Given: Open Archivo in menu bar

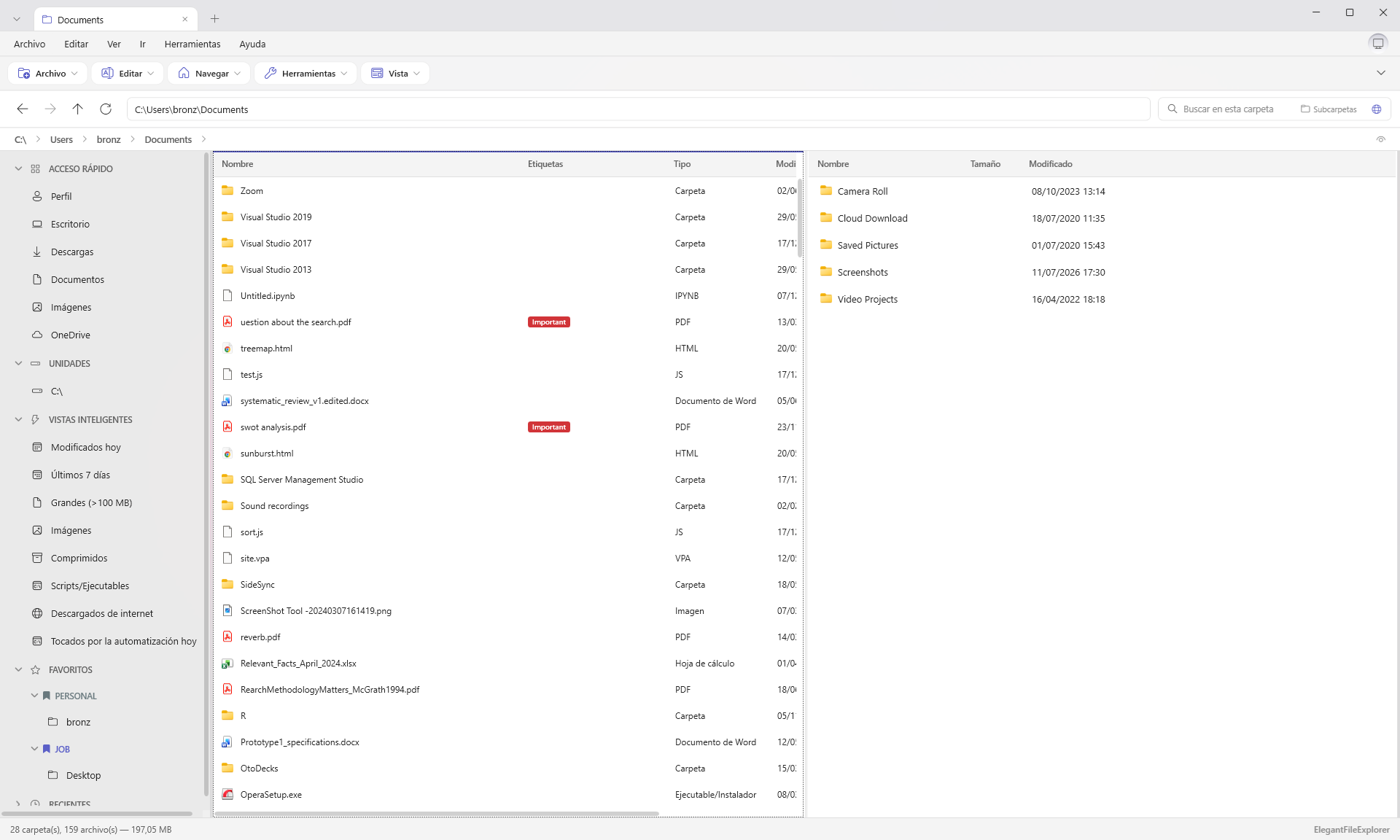Looking at the screenshot, I should pos(29,44).
